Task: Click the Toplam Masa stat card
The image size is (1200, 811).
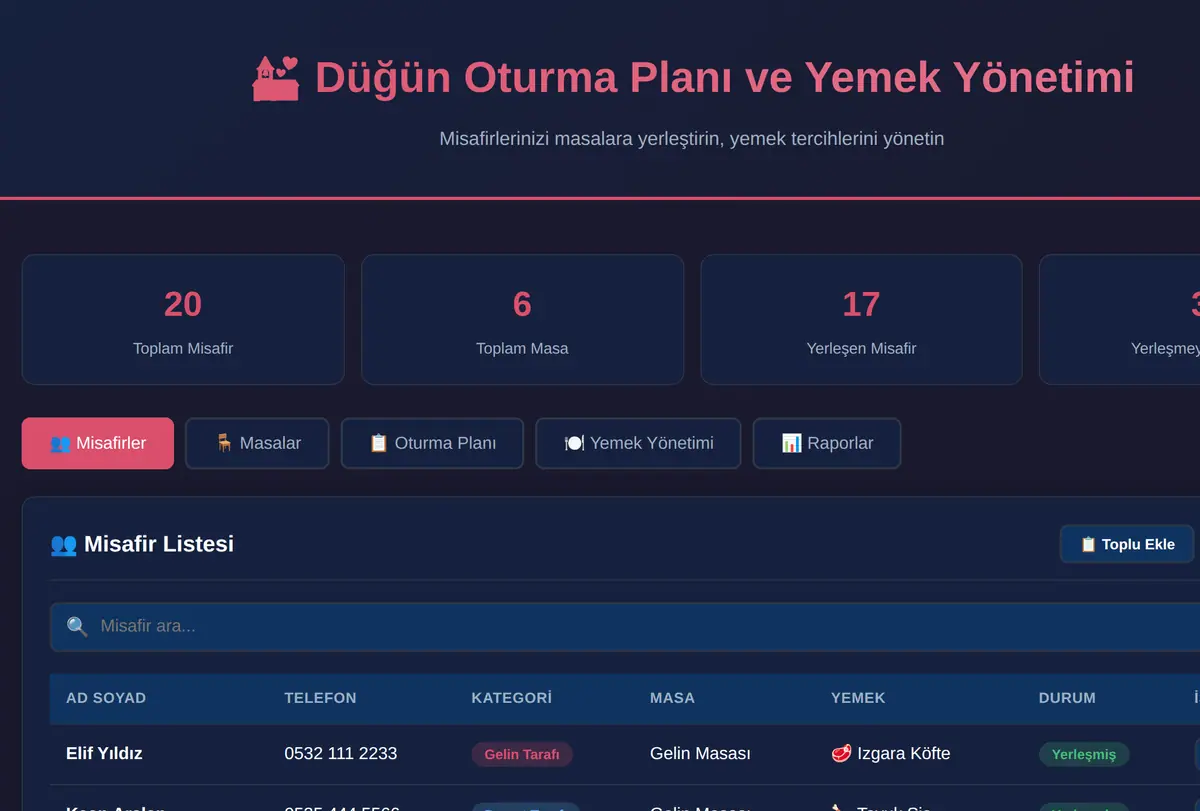Action: (522, 319)
